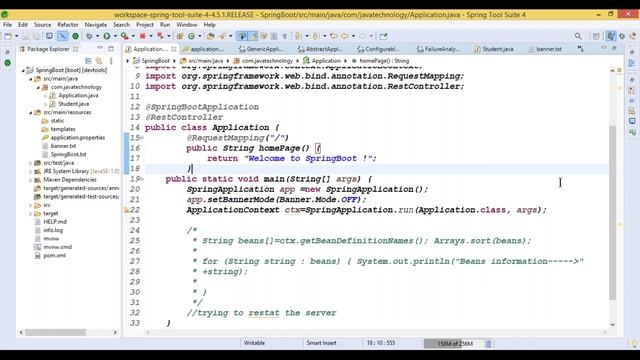Click line 15 folding marker
The height and width of the screenshot is (360, 640).
click(x=142, y=138)
